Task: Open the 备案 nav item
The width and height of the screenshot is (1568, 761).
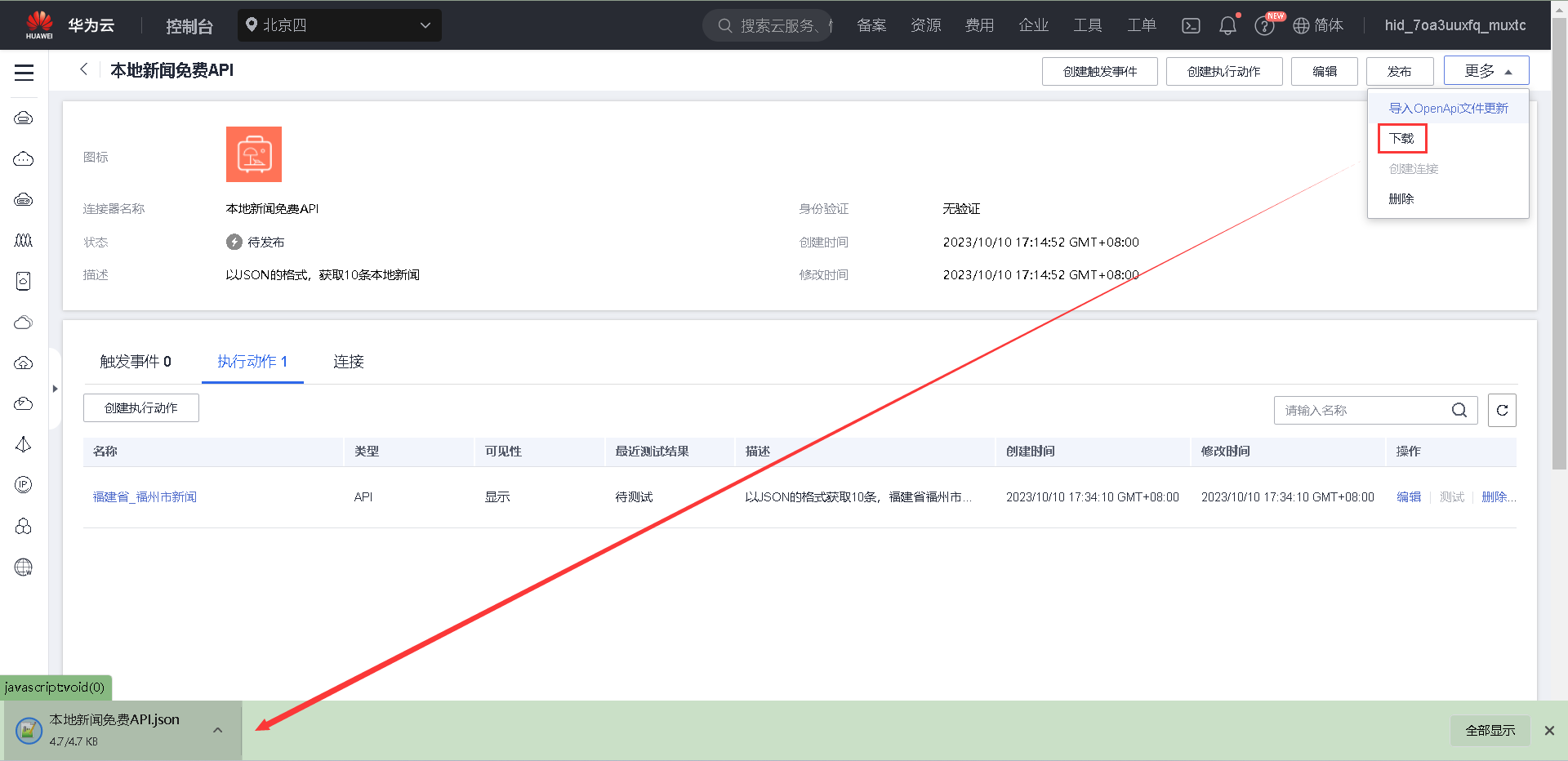Action: (x=871, y=25)
